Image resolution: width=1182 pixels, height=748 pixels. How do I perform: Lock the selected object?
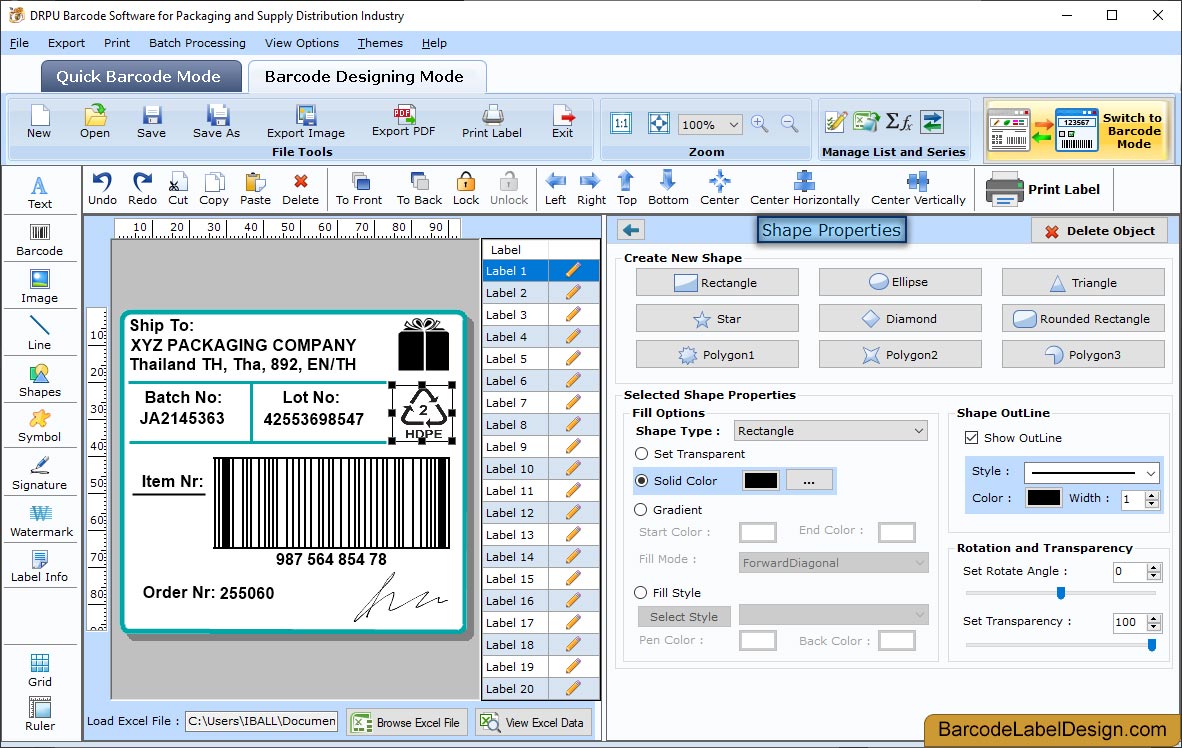[x=466, y=189]
